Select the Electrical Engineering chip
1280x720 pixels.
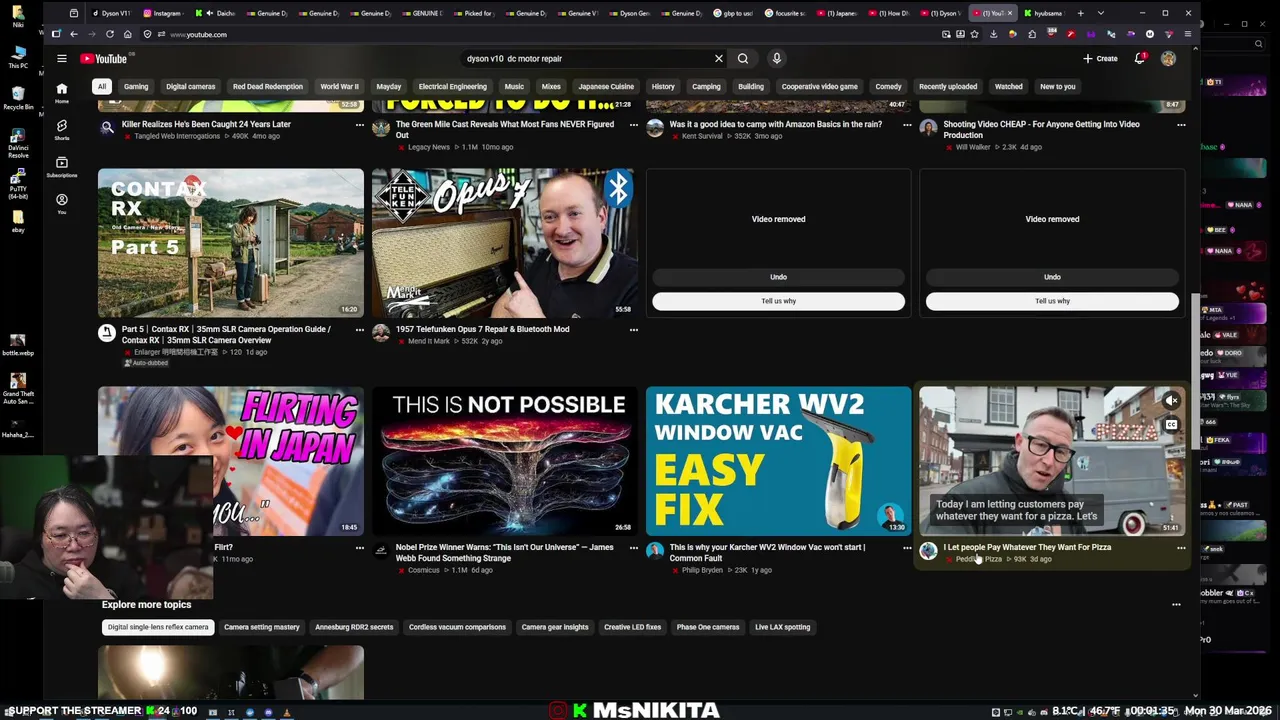[452, 87]
